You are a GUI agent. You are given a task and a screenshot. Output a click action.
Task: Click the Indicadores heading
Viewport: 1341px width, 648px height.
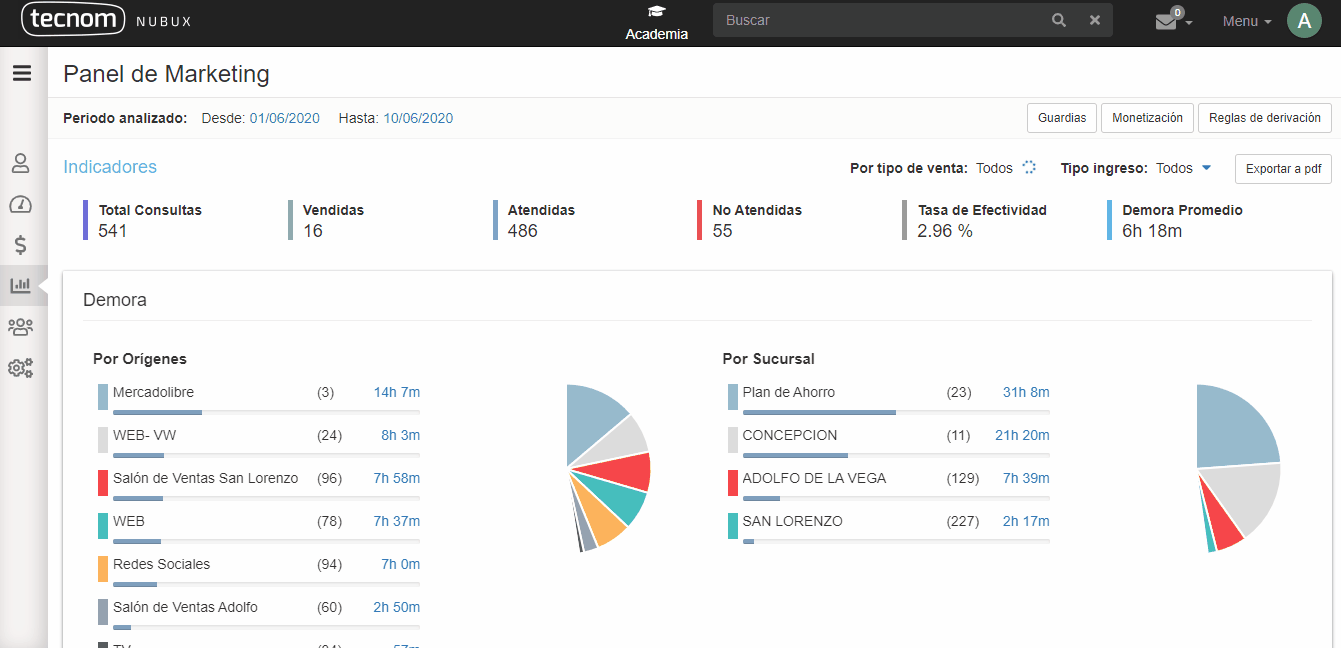[x=110, y=167]
